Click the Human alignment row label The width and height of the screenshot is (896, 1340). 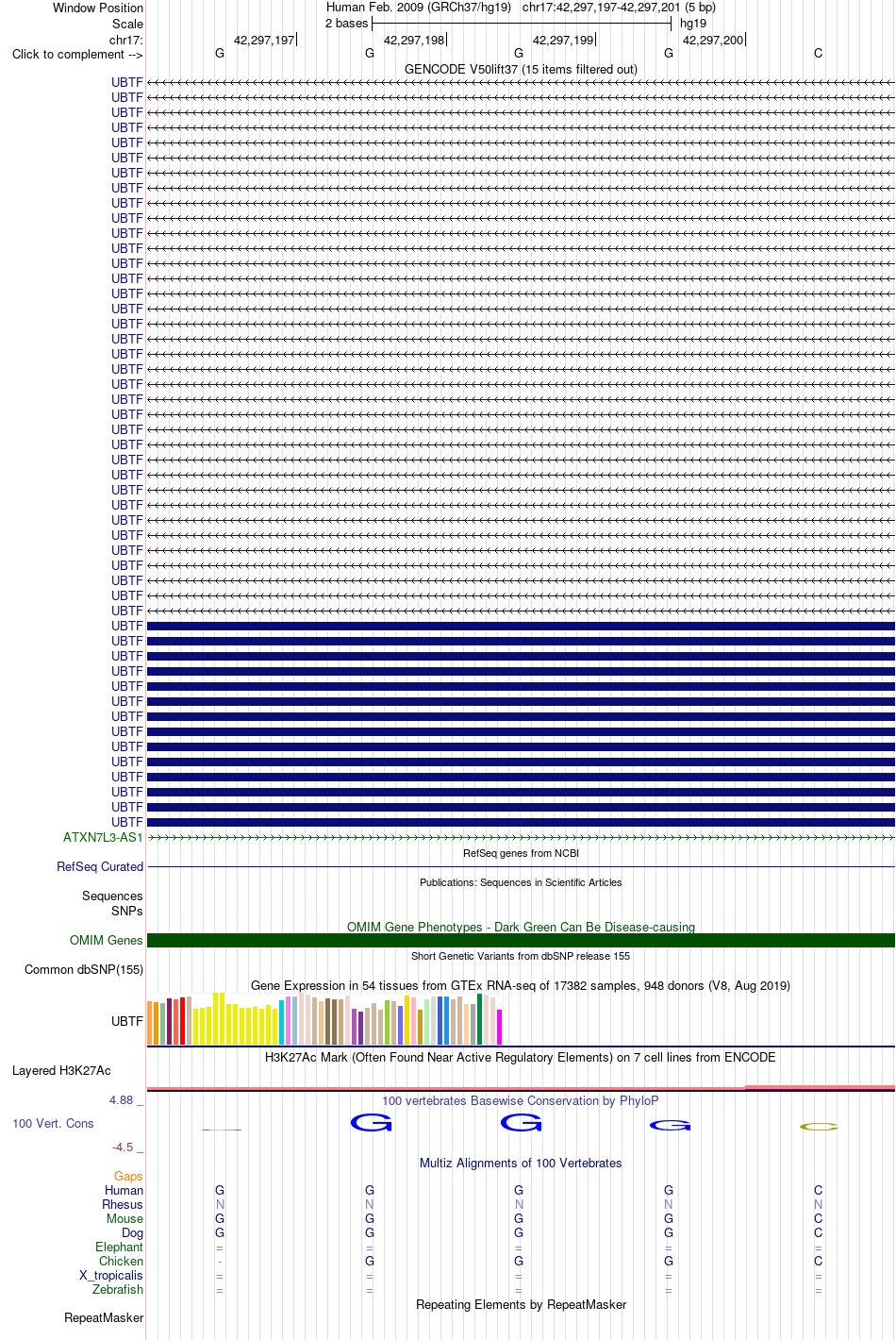point(124,1190)
